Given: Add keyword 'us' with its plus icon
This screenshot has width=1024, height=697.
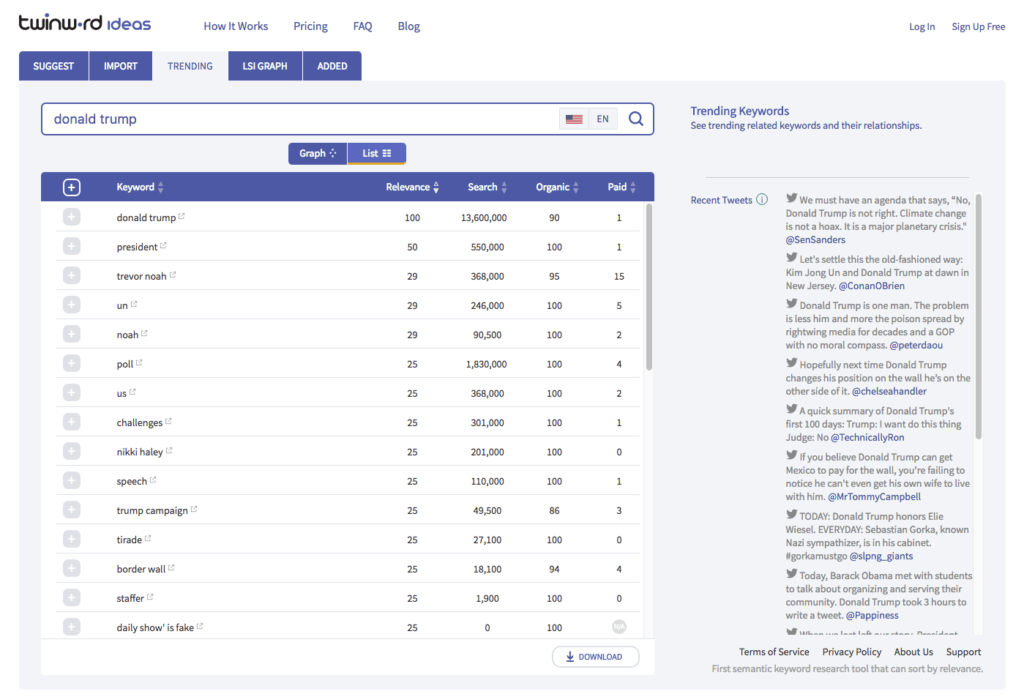Looking at the screenshot, I should (71, 393).
